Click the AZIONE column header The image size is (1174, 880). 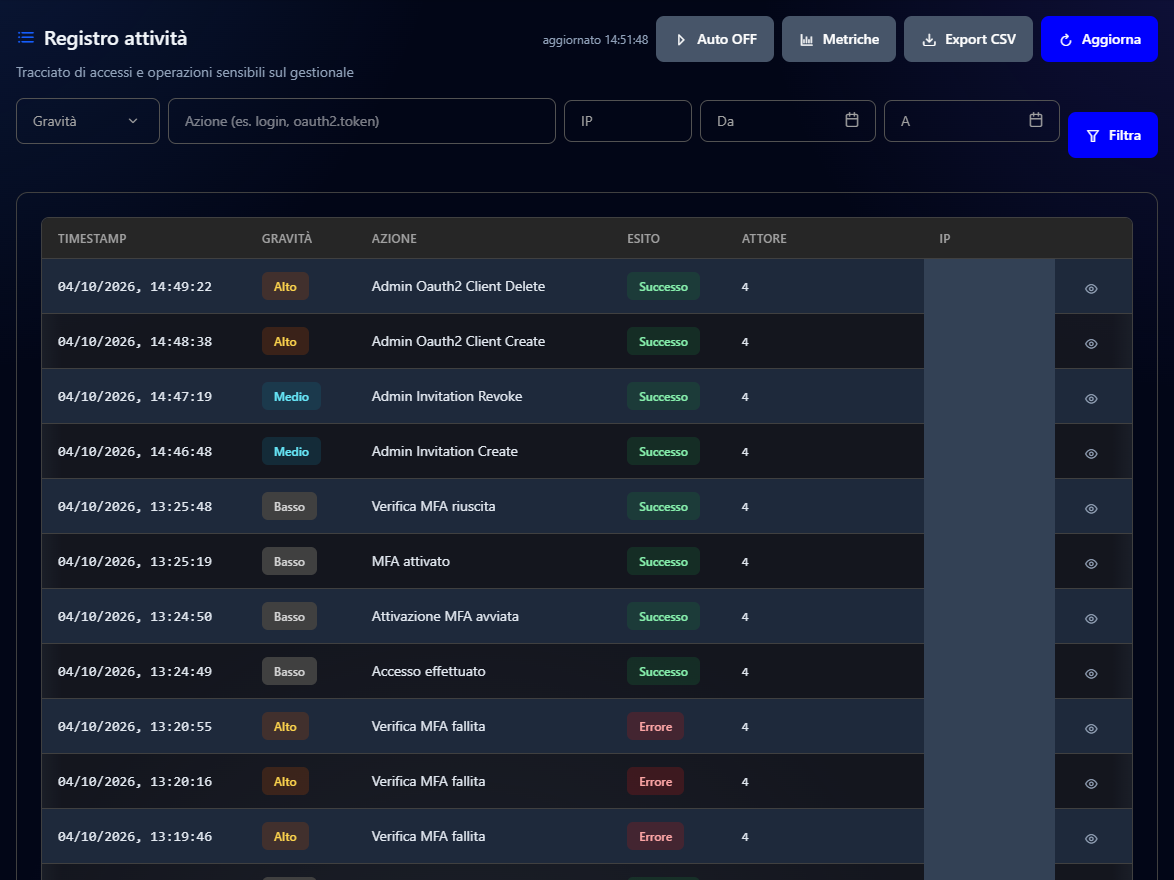click(x=394, y=238)
